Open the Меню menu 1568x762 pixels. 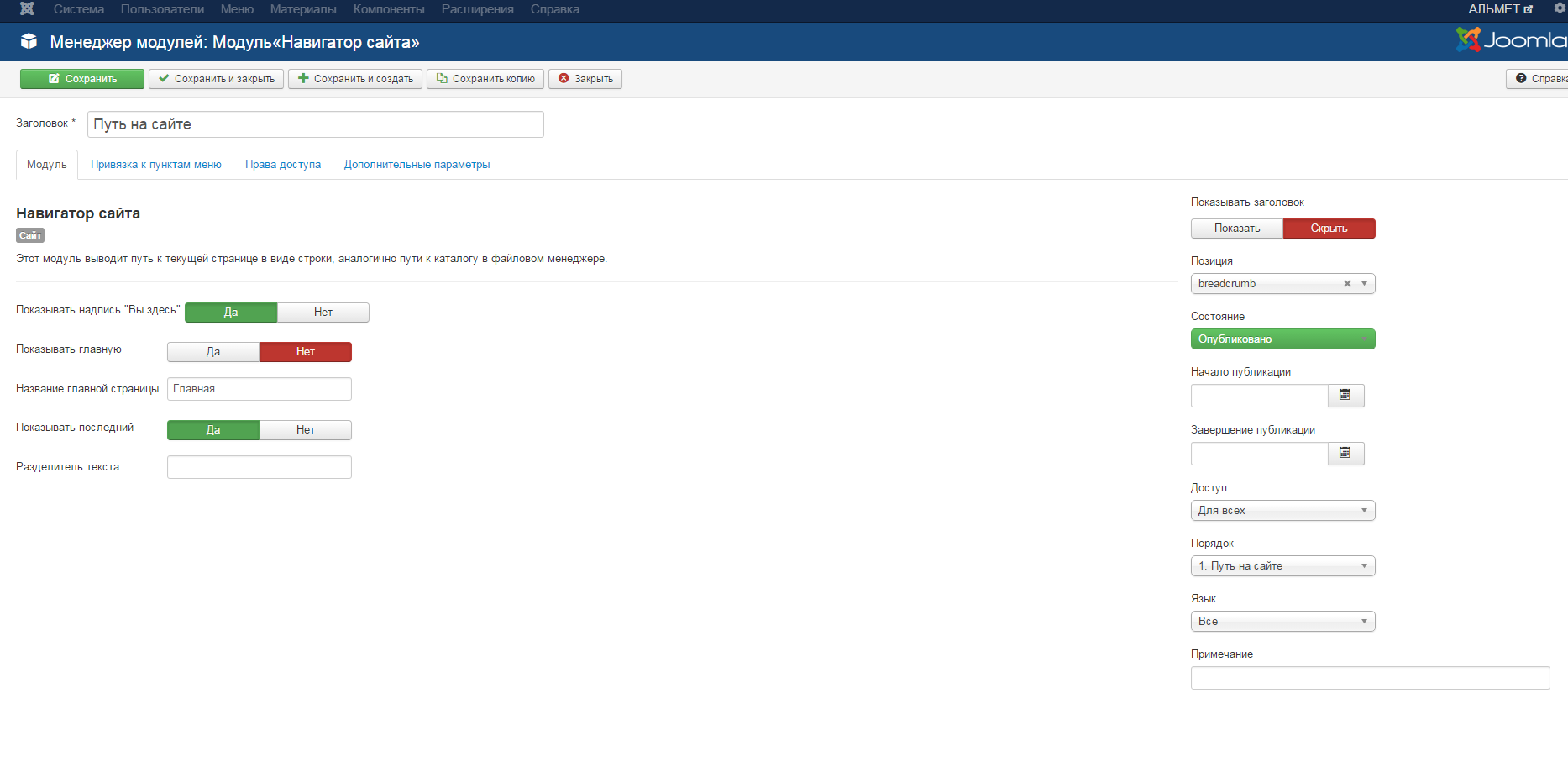click(x=237, y=9)
